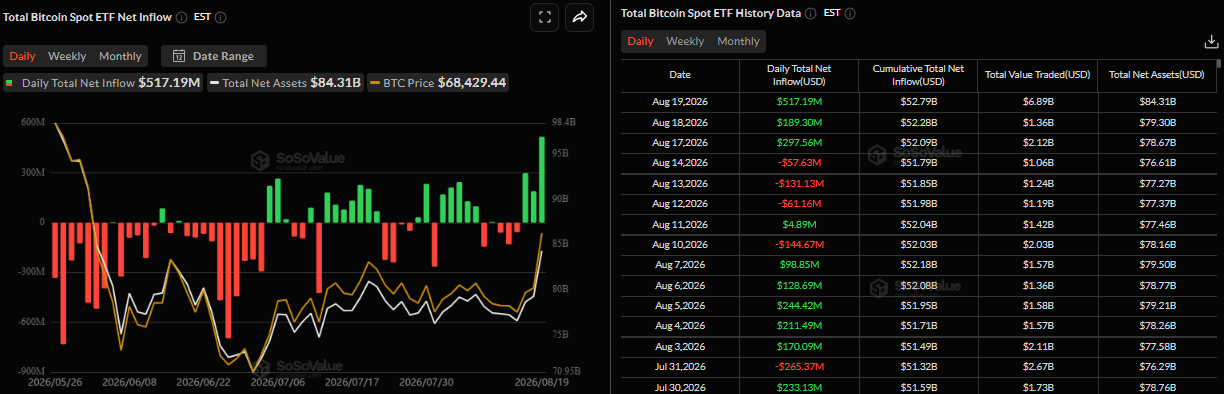The image size is (1224, 394).
Task: Toggle Daily Total Net Inflow legend series
Action: pyautogui.click(x=102, y=82)
